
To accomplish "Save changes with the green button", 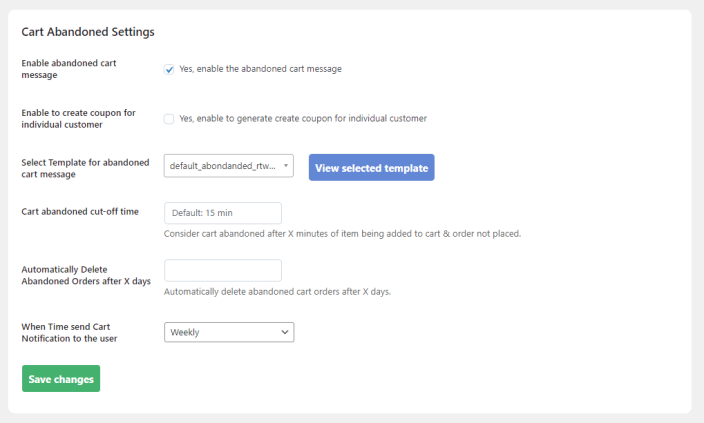I will point(61,379).
